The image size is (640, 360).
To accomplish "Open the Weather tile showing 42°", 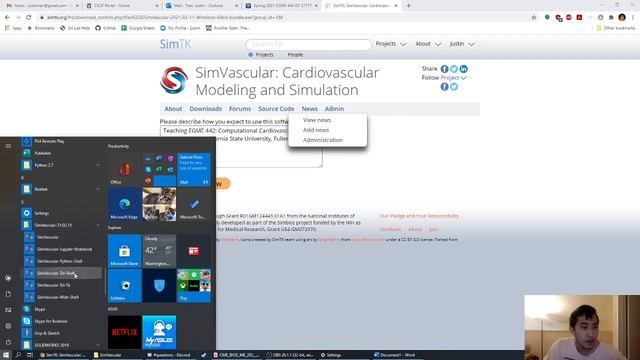I will [159, 251].
